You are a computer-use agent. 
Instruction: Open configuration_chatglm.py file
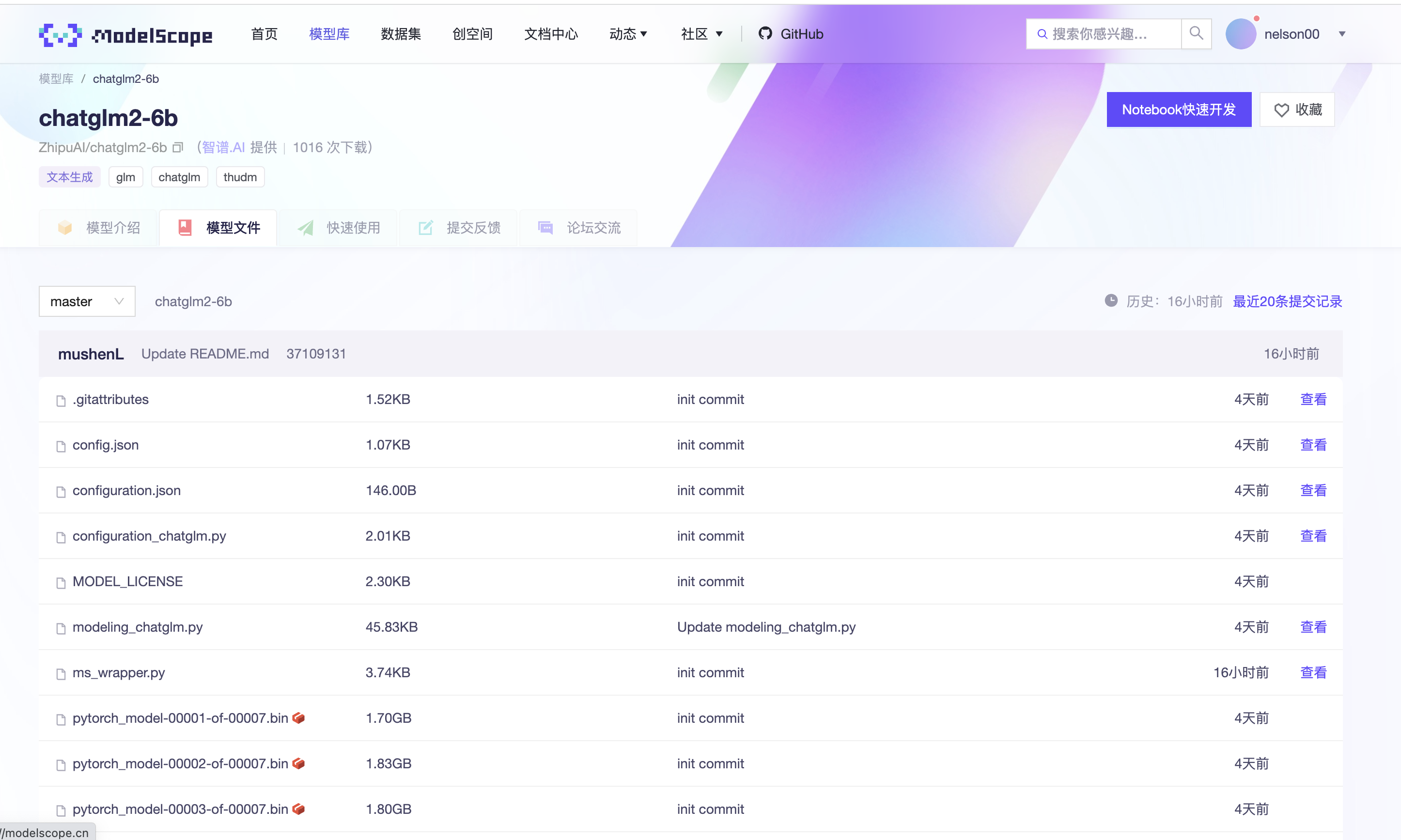[149, 536]
